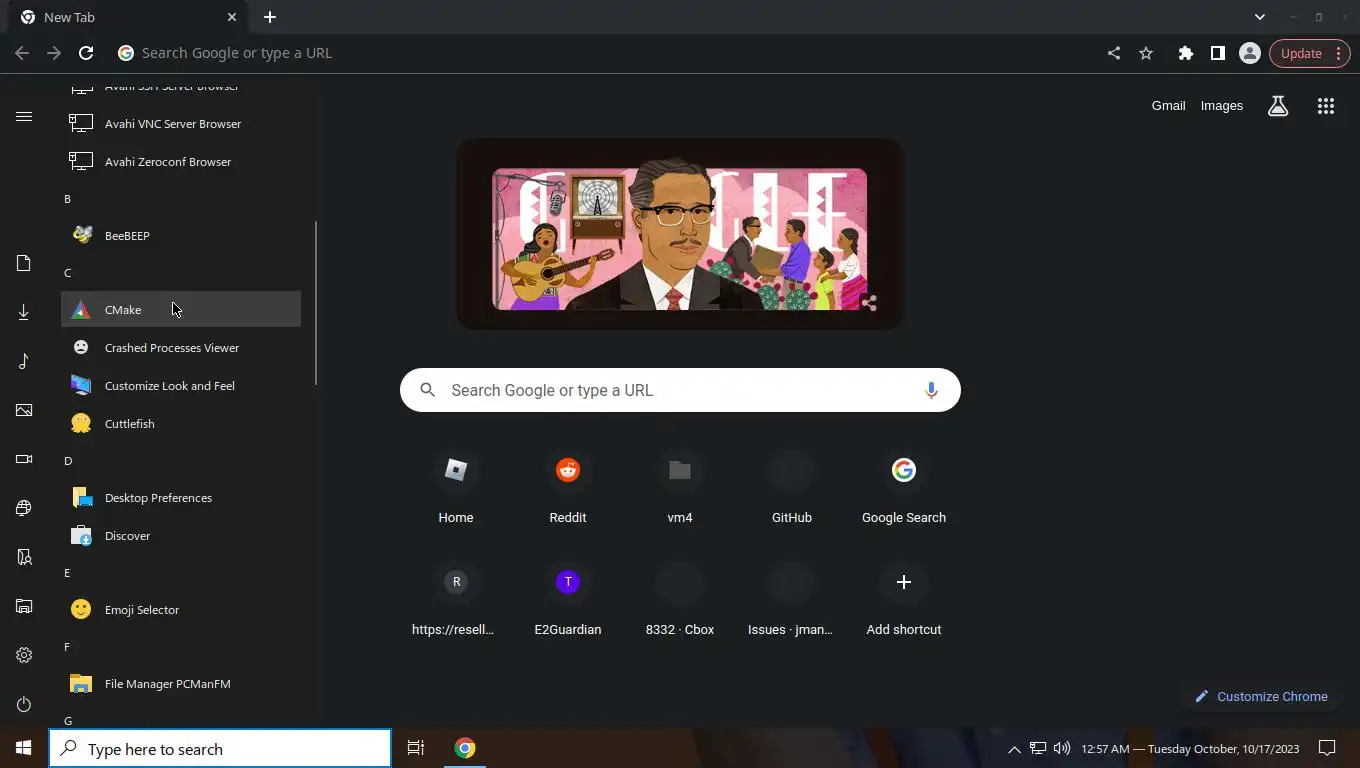Click the voice search microphone icon
The width and height of the screenshot is (1360, 768).
point(931,390)
